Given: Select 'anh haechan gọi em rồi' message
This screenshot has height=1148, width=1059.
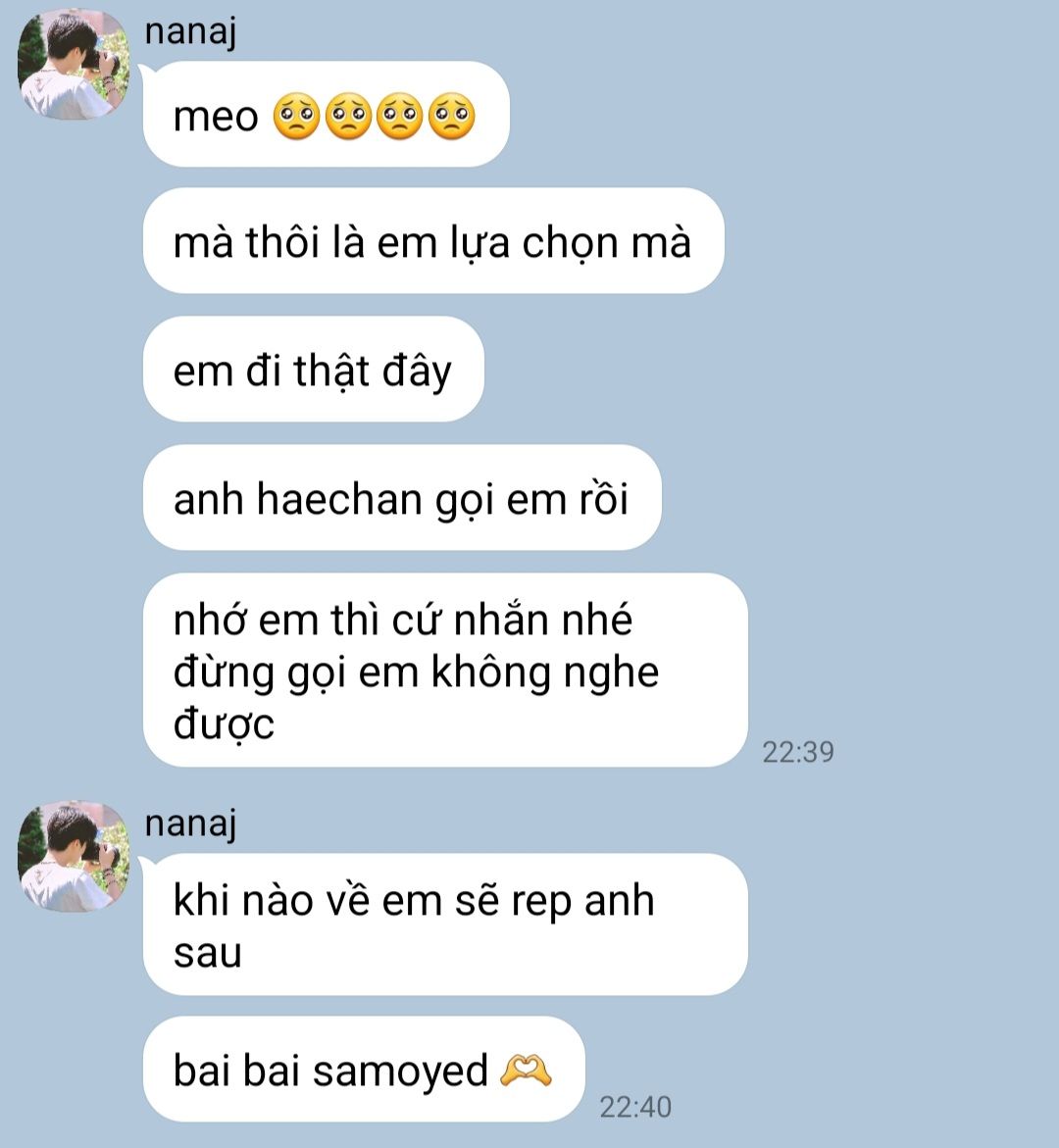Looking at the screenshot, I should (x=402, y=498).
